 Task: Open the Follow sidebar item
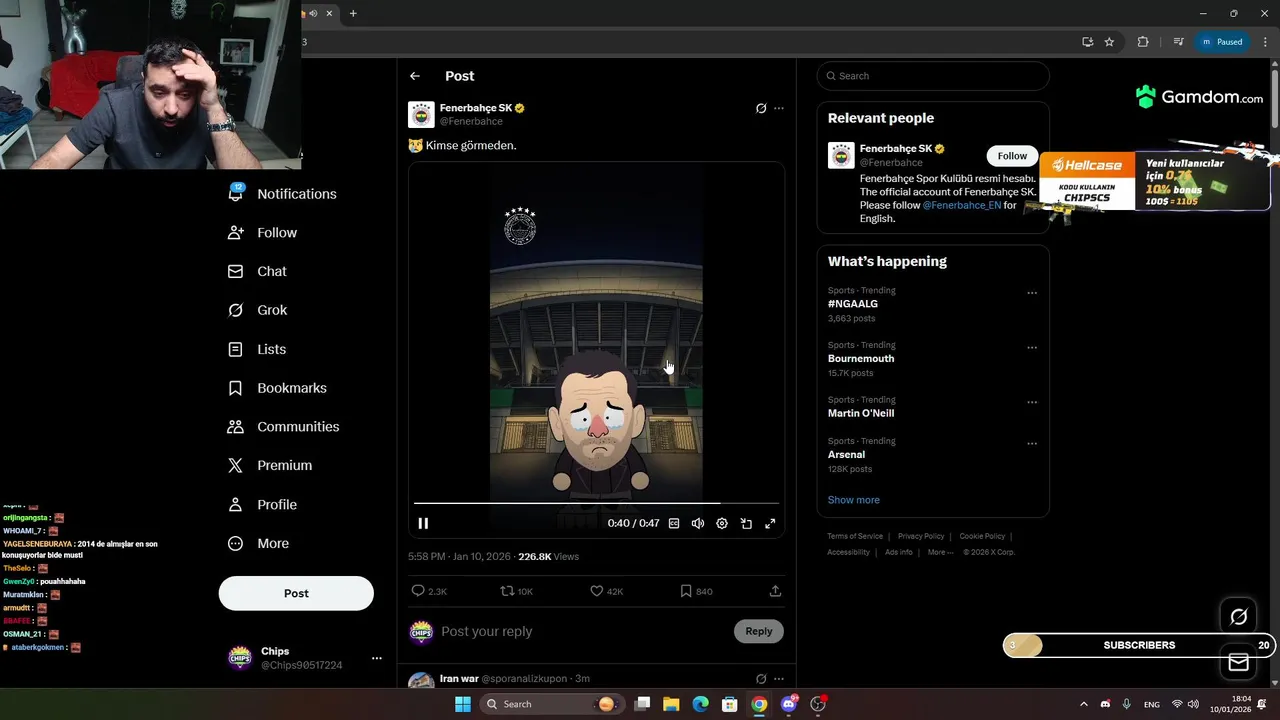click(x=263, y=233)
